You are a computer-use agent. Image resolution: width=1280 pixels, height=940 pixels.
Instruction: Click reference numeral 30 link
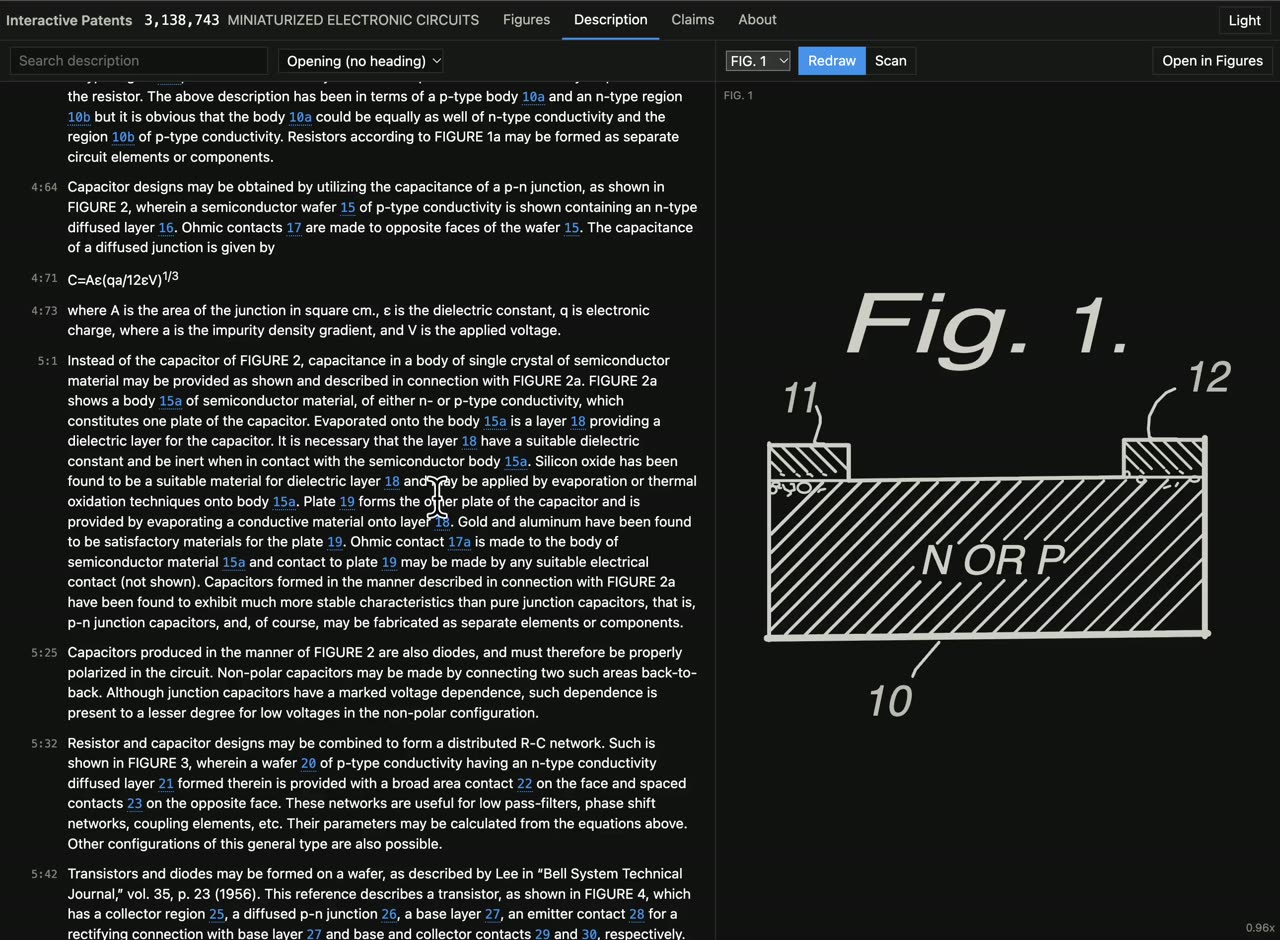point(590,934)
